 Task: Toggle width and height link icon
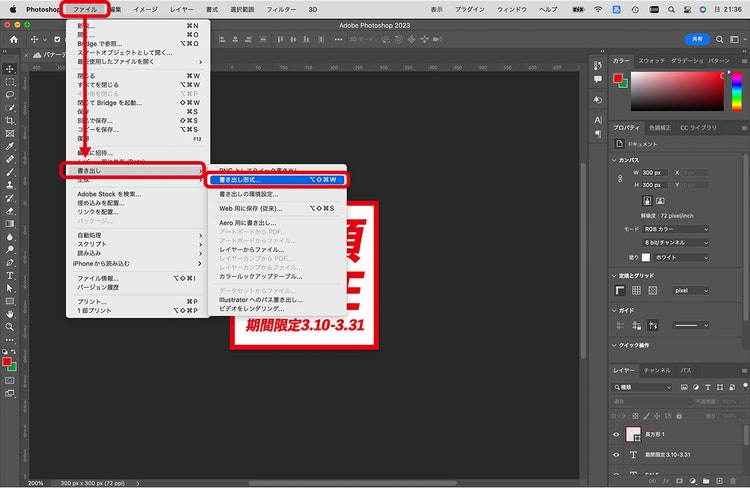[620, 178]
